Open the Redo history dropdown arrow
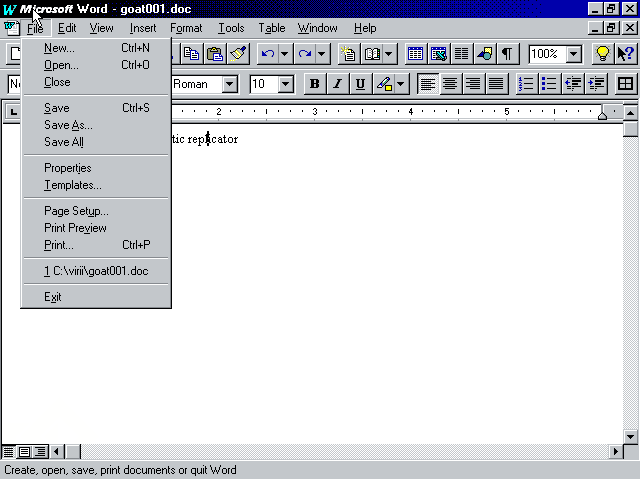 coord(322,54)
